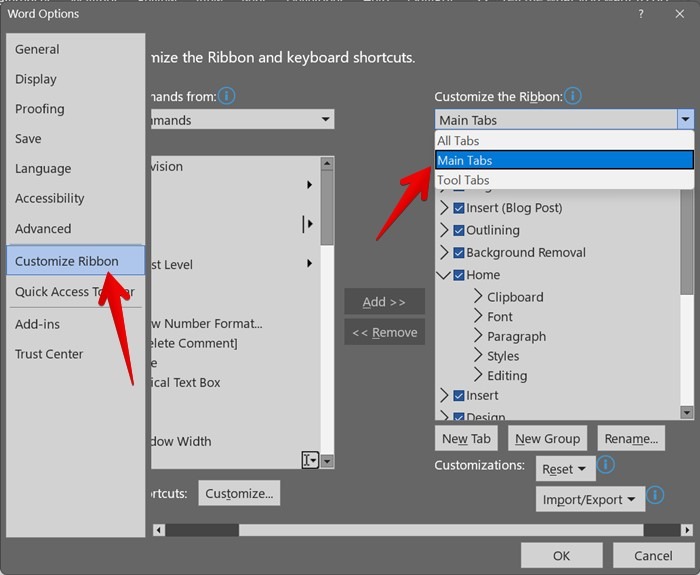Click the info icon beside 'Customize the Ribbon'
Image resolution: width=700 pixels, height=575 pixels.
573,96
